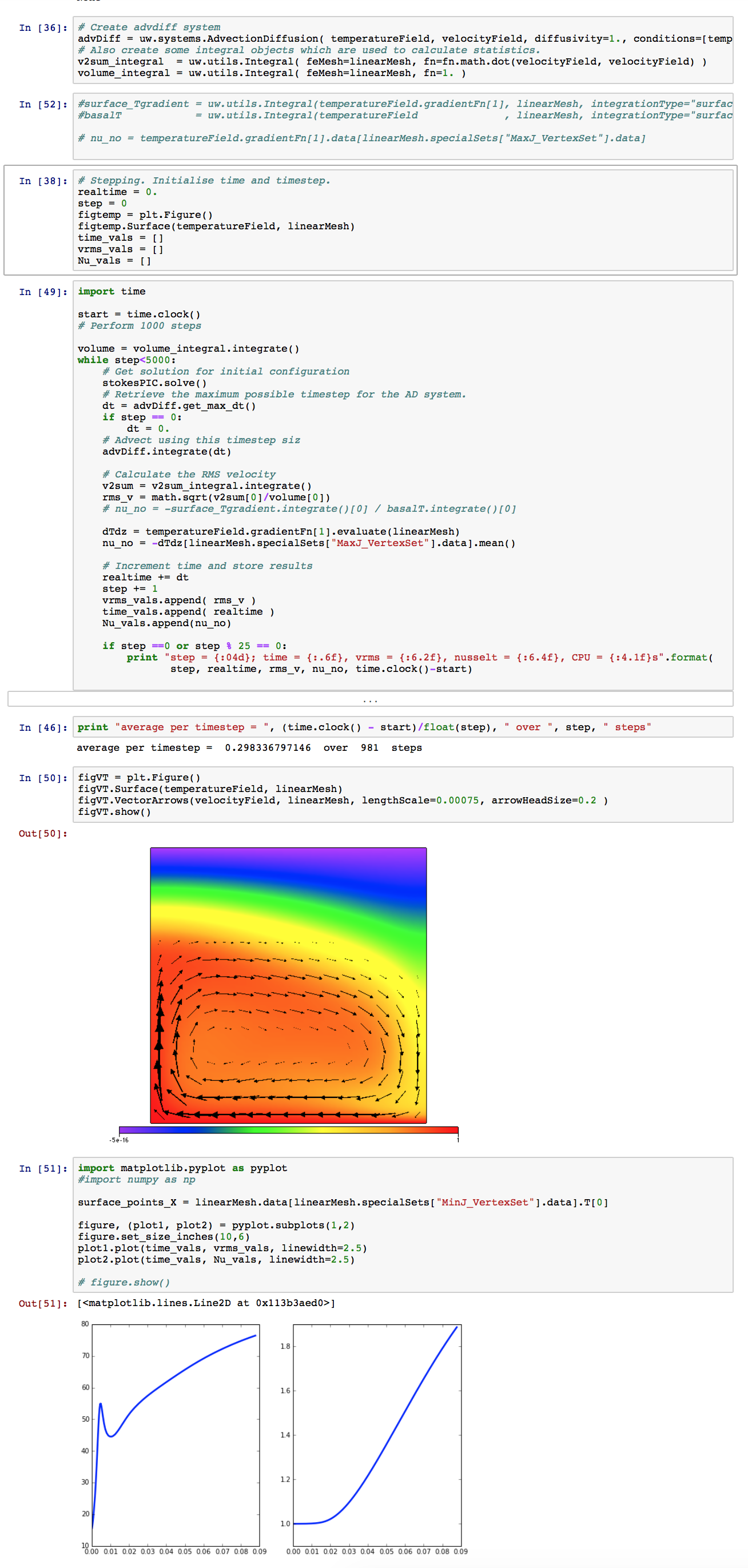
Task: Click the Out[51] output prompt
Action: tap(42, 1303)
